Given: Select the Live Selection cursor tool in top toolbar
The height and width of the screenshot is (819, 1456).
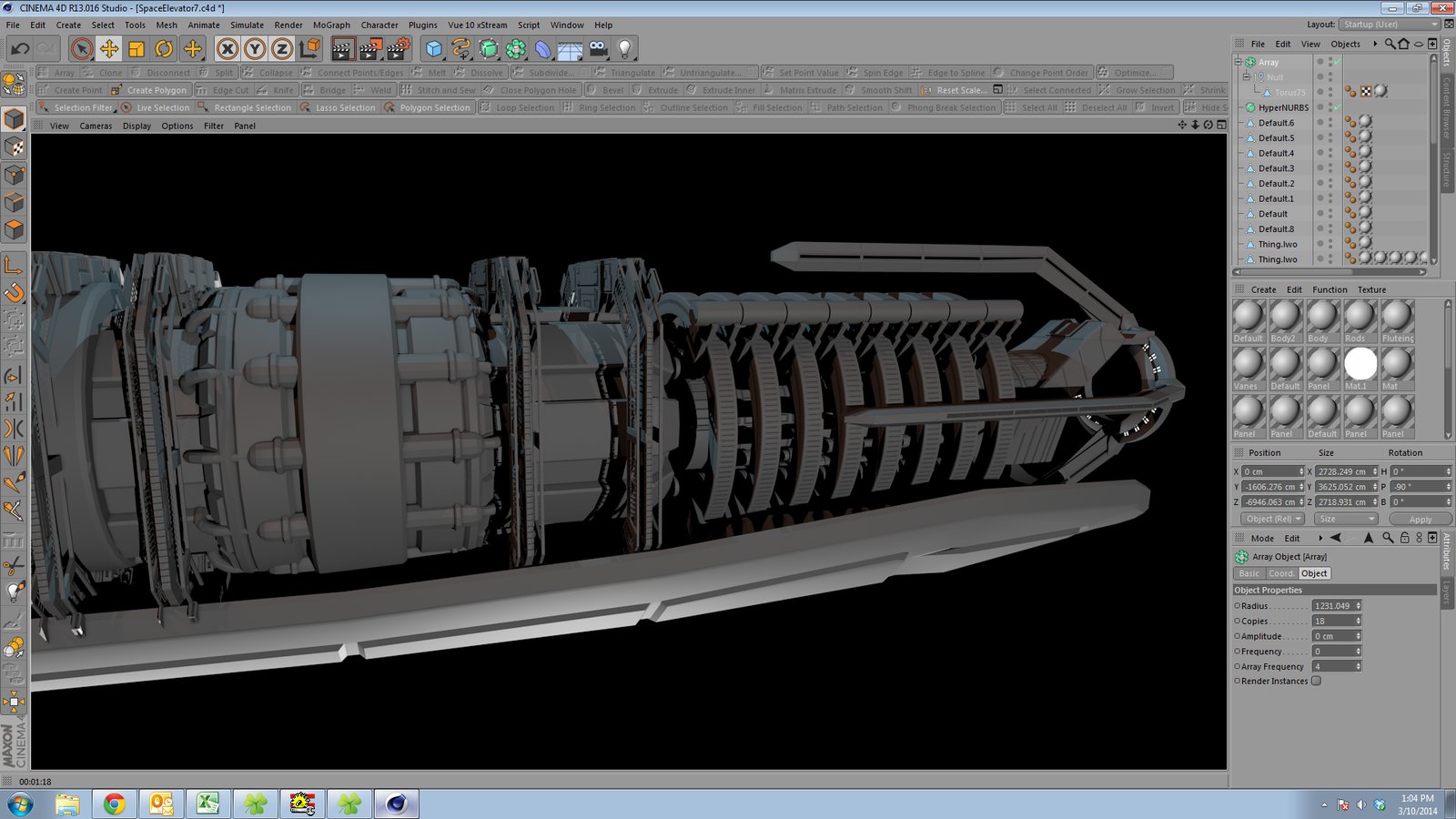Looking at the screenshot, I should pos(81,48).
